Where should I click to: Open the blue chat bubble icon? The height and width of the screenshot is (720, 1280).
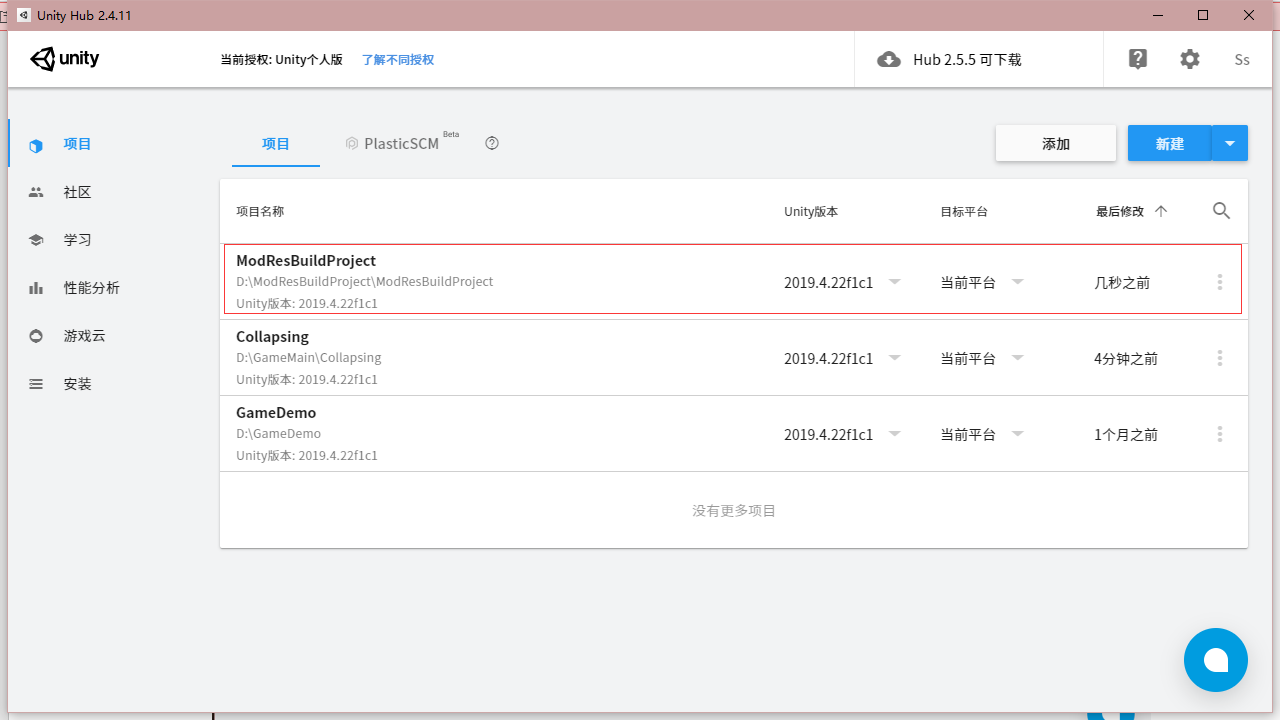click(x=1215, y=660)
